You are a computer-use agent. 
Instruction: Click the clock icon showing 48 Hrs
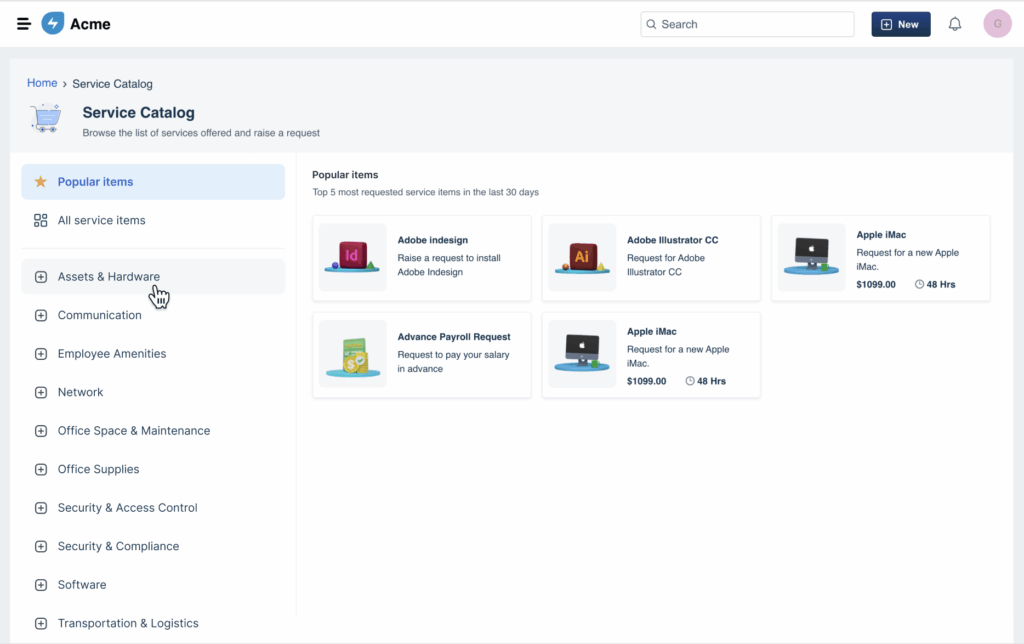pyautogui.click(x=921, y=284)
